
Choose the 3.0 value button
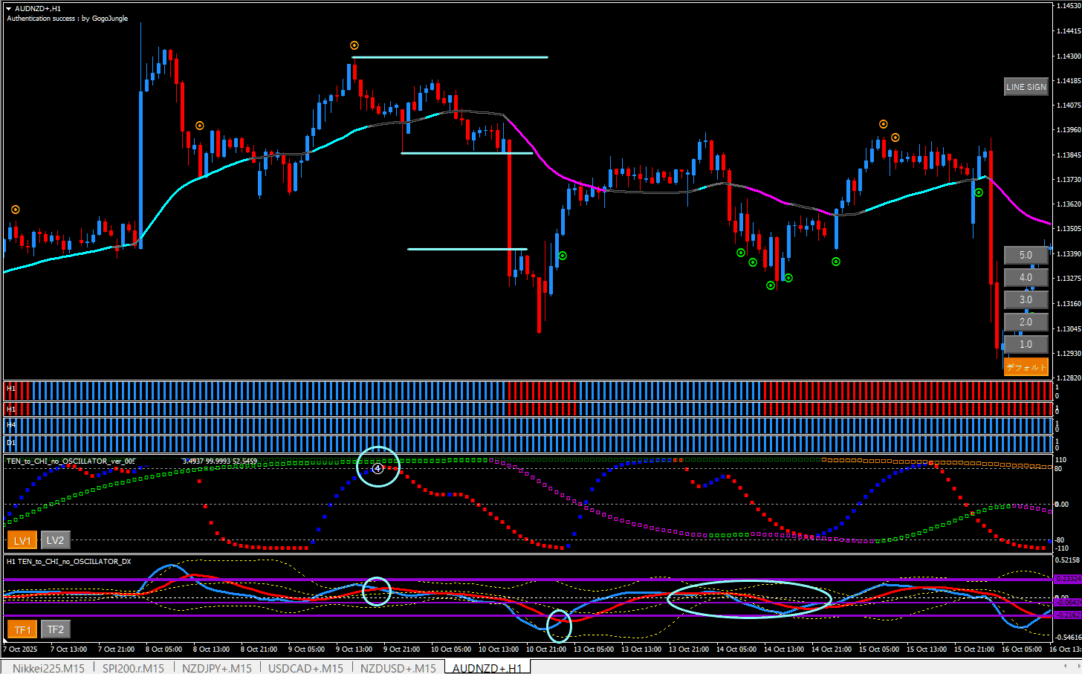point(1025,300)
